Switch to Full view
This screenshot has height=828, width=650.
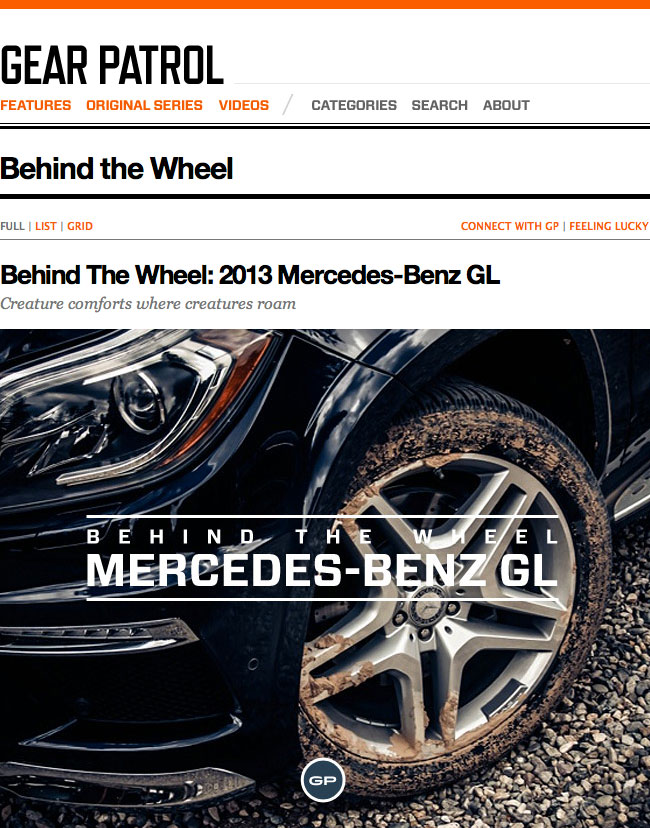(12, 226)
